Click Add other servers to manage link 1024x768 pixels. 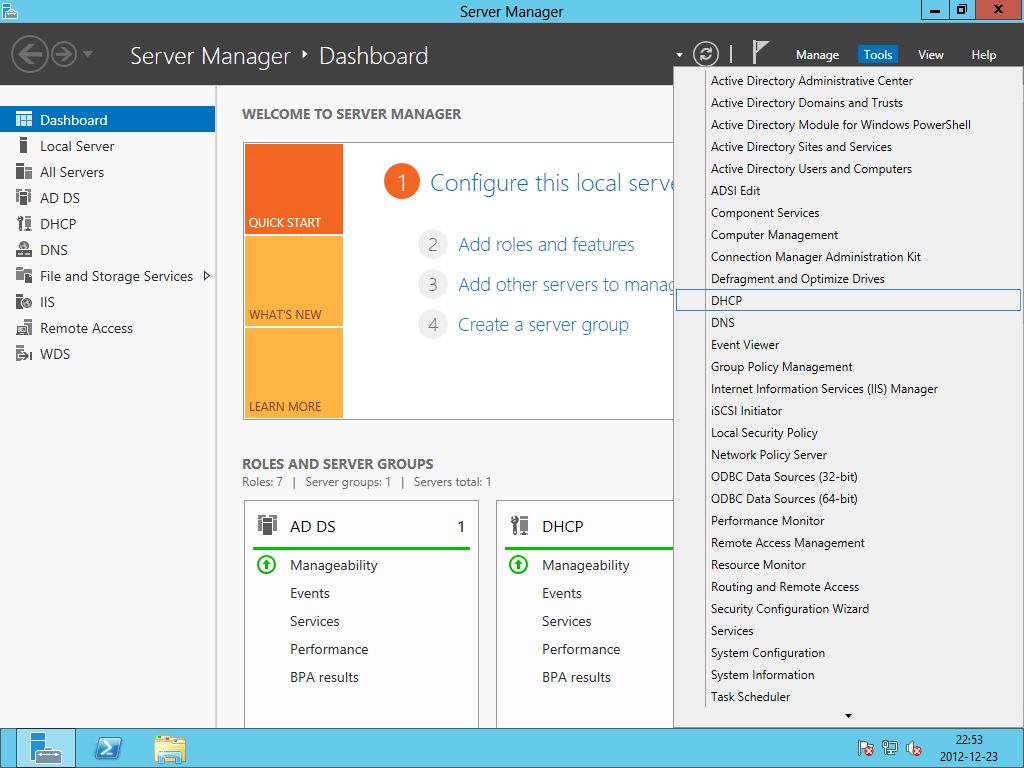566,285
